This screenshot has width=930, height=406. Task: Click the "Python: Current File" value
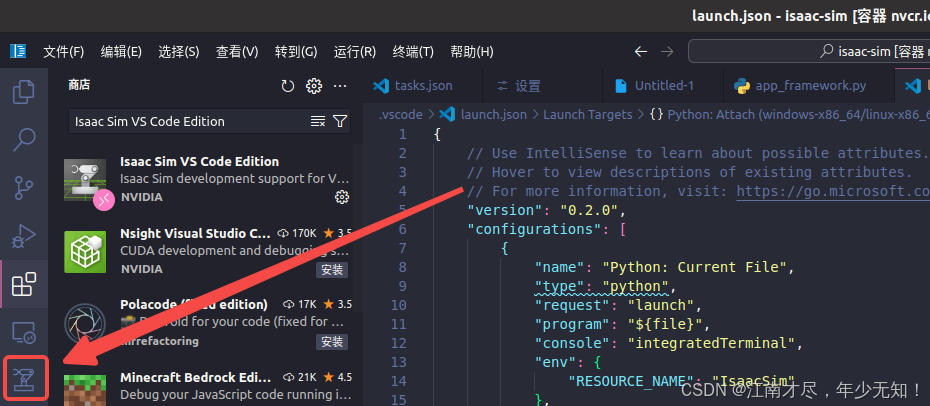pyautogui.click(x=695, y=267)
